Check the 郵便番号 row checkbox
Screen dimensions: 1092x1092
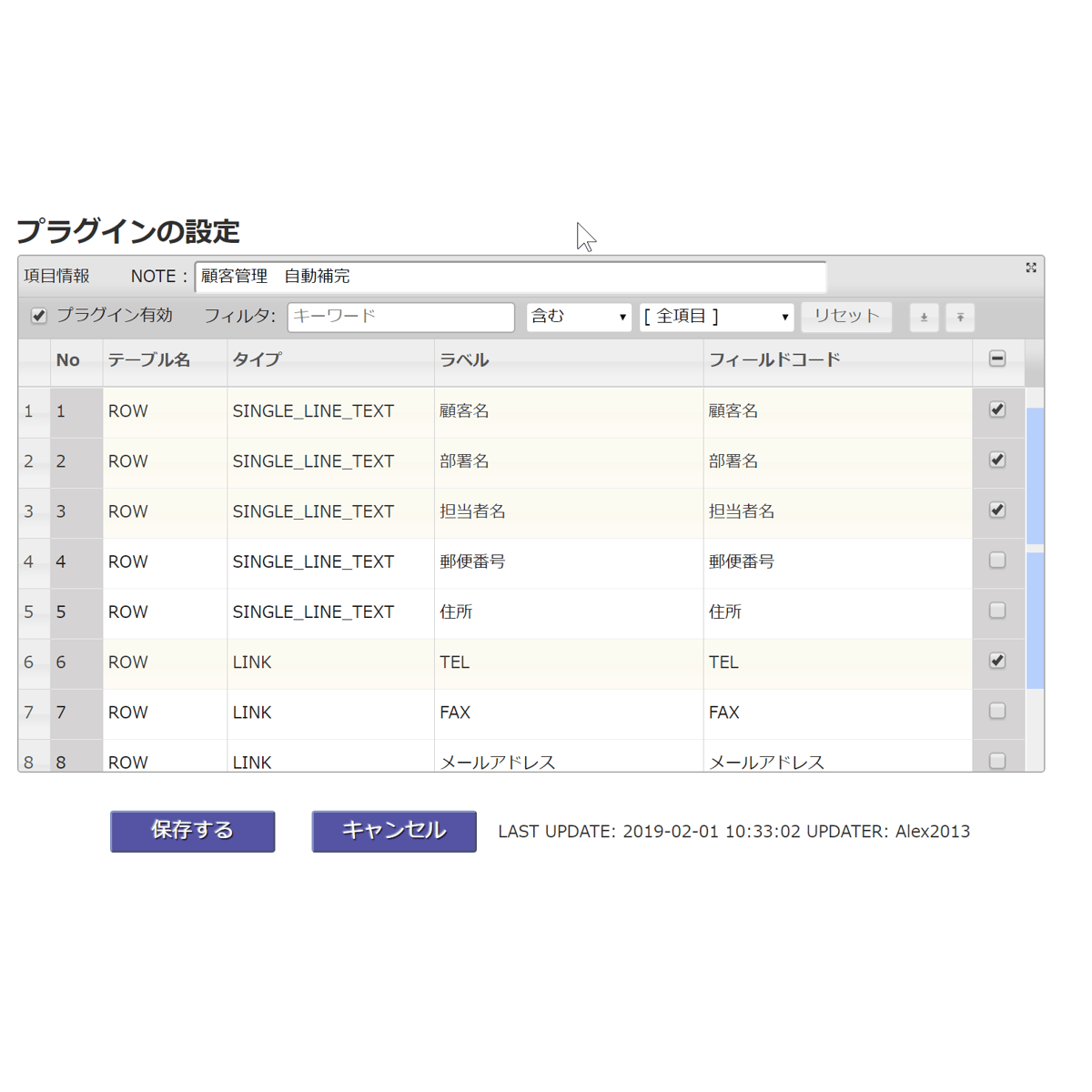(997, 561)
